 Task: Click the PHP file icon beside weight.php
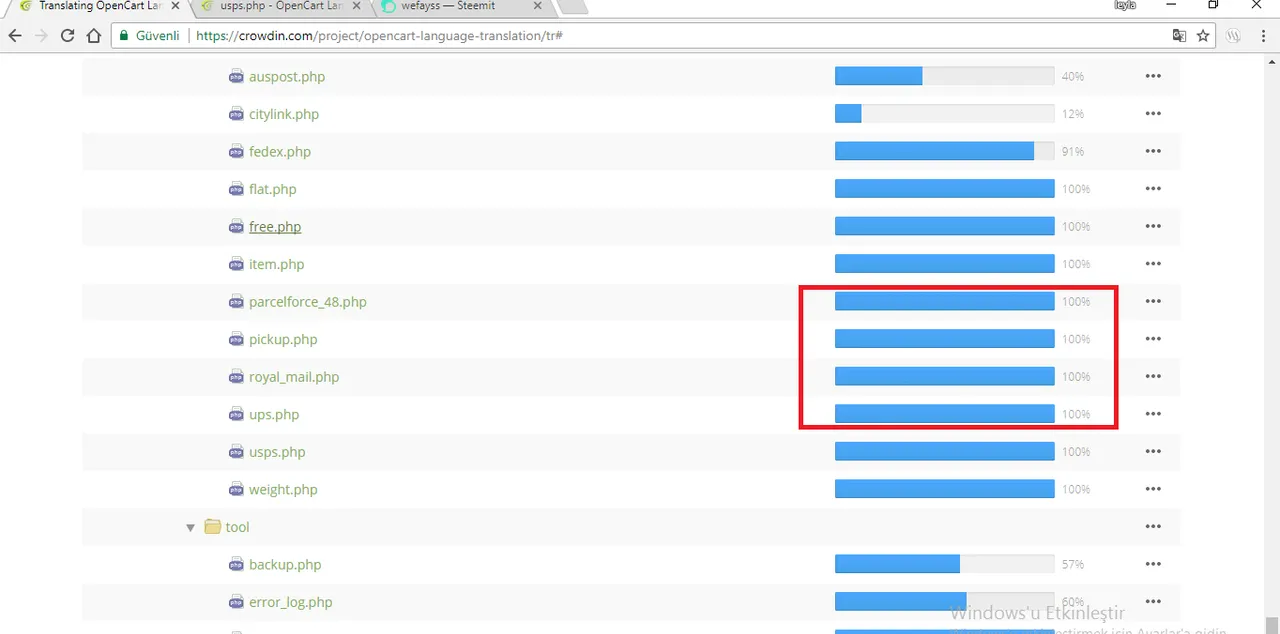(x=236, y=489)
